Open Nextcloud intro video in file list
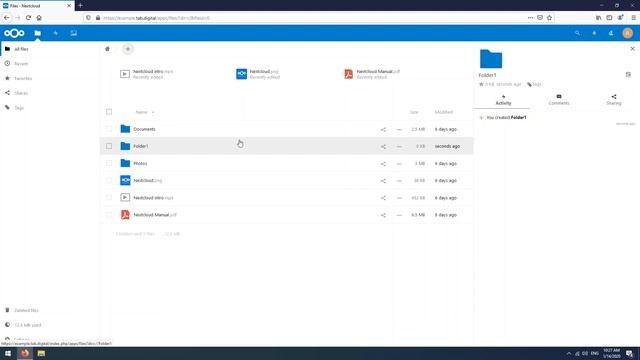The width and height of the screenshot is (640, 360). tap(153, 198)
